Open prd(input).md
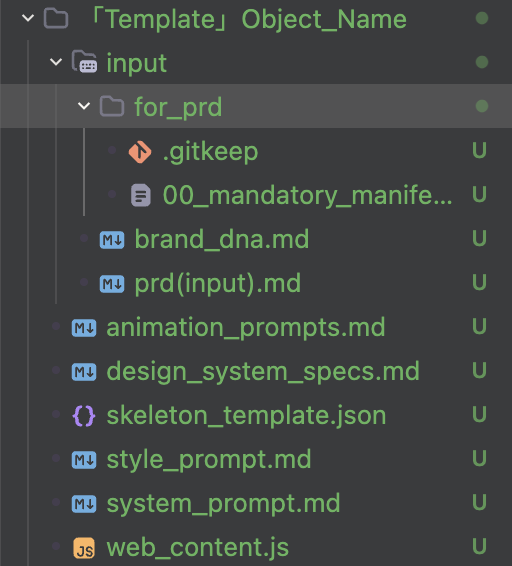This screenshot has height=566, width=512. pyautogui.click(x=218, y=284)
